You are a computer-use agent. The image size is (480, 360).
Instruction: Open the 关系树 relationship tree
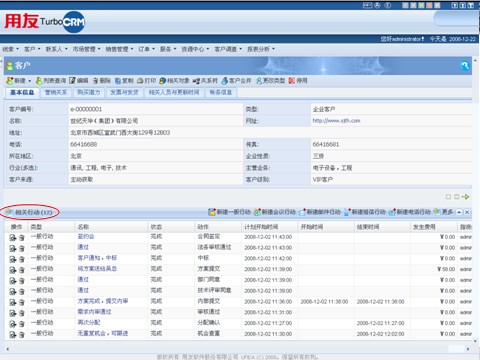[205, 81]
